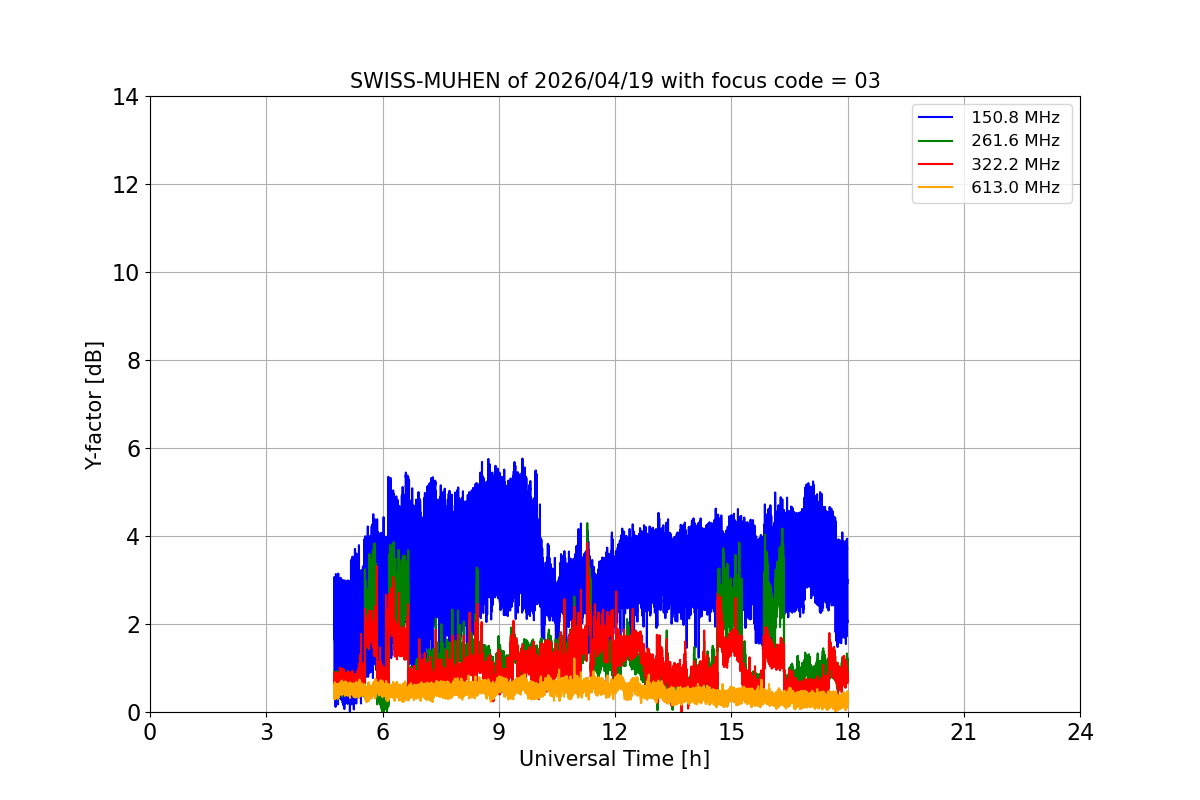Click the x-axis tick label 6

click(x=383, y=732)
